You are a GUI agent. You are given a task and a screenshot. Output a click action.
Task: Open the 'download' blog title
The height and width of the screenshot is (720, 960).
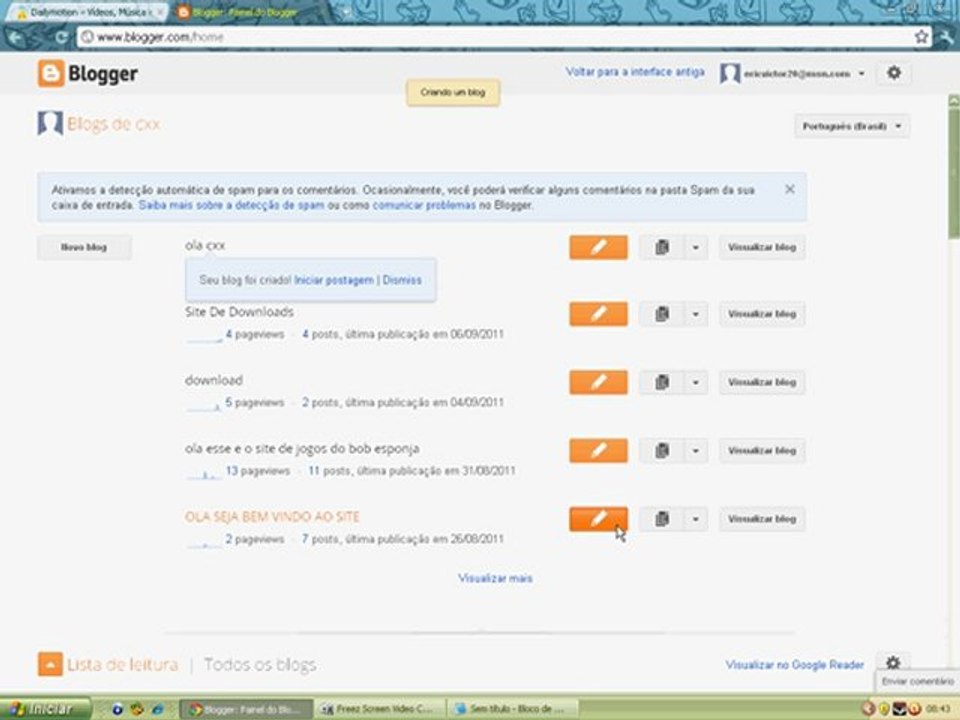214,380
